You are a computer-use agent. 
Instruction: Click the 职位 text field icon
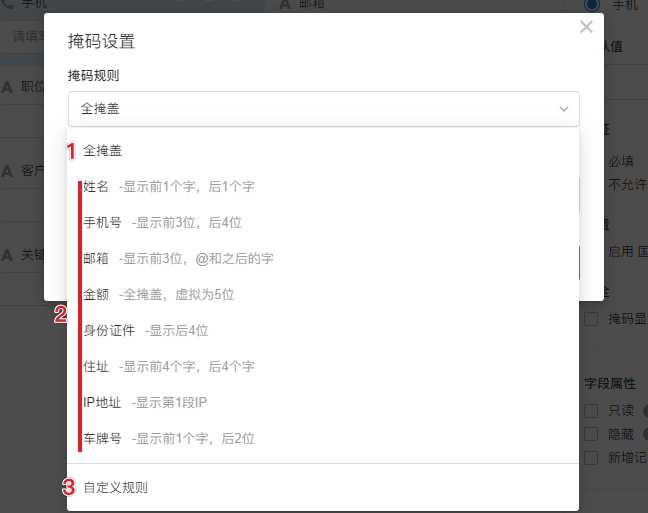(7, 87)
